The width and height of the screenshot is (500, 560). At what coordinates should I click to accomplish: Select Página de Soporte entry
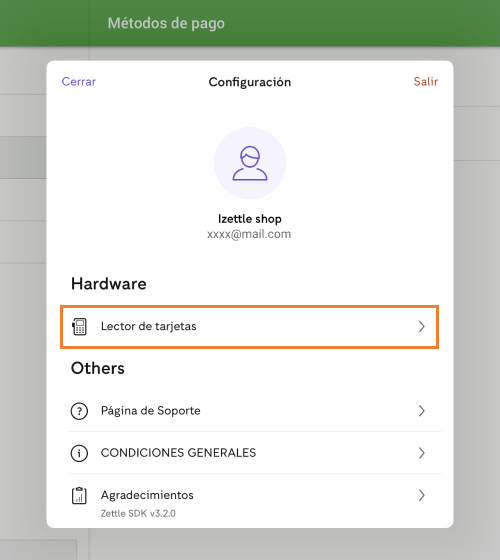tap(255, 411)
